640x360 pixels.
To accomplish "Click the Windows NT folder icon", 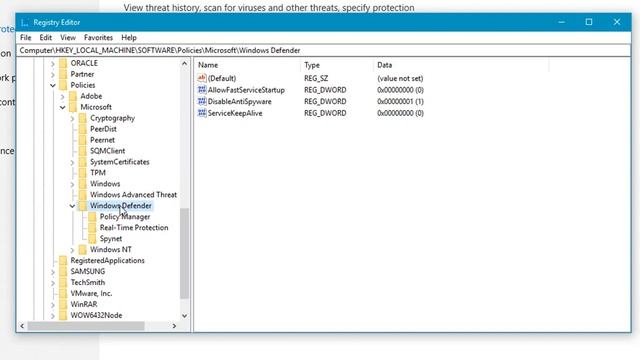I will (x=82, y=250).
